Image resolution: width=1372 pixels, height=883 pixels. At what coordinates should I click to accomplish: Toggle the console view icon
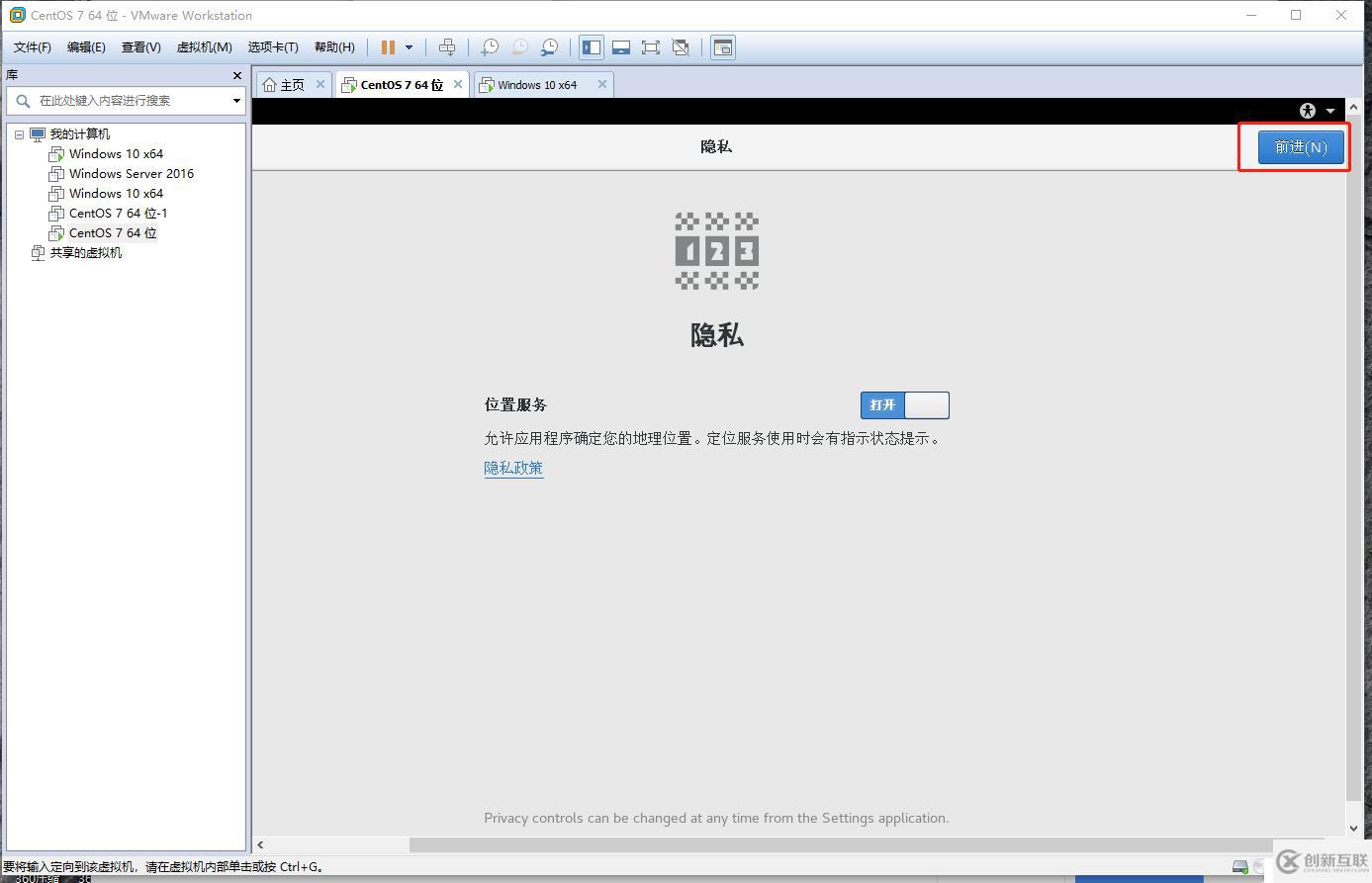tap(723, 47)
